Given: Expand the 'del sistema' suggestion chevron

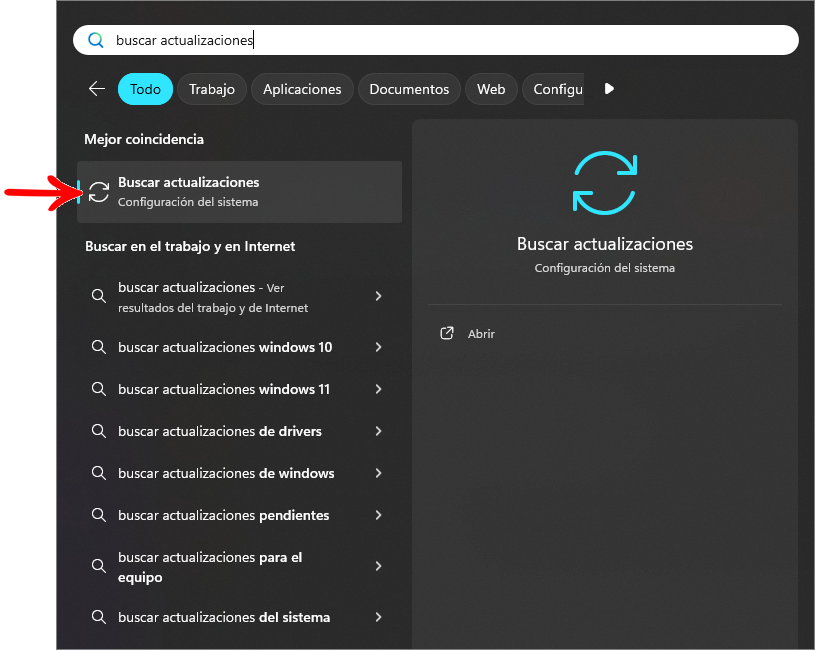Looking at the screenshot, I should point(378,617).
